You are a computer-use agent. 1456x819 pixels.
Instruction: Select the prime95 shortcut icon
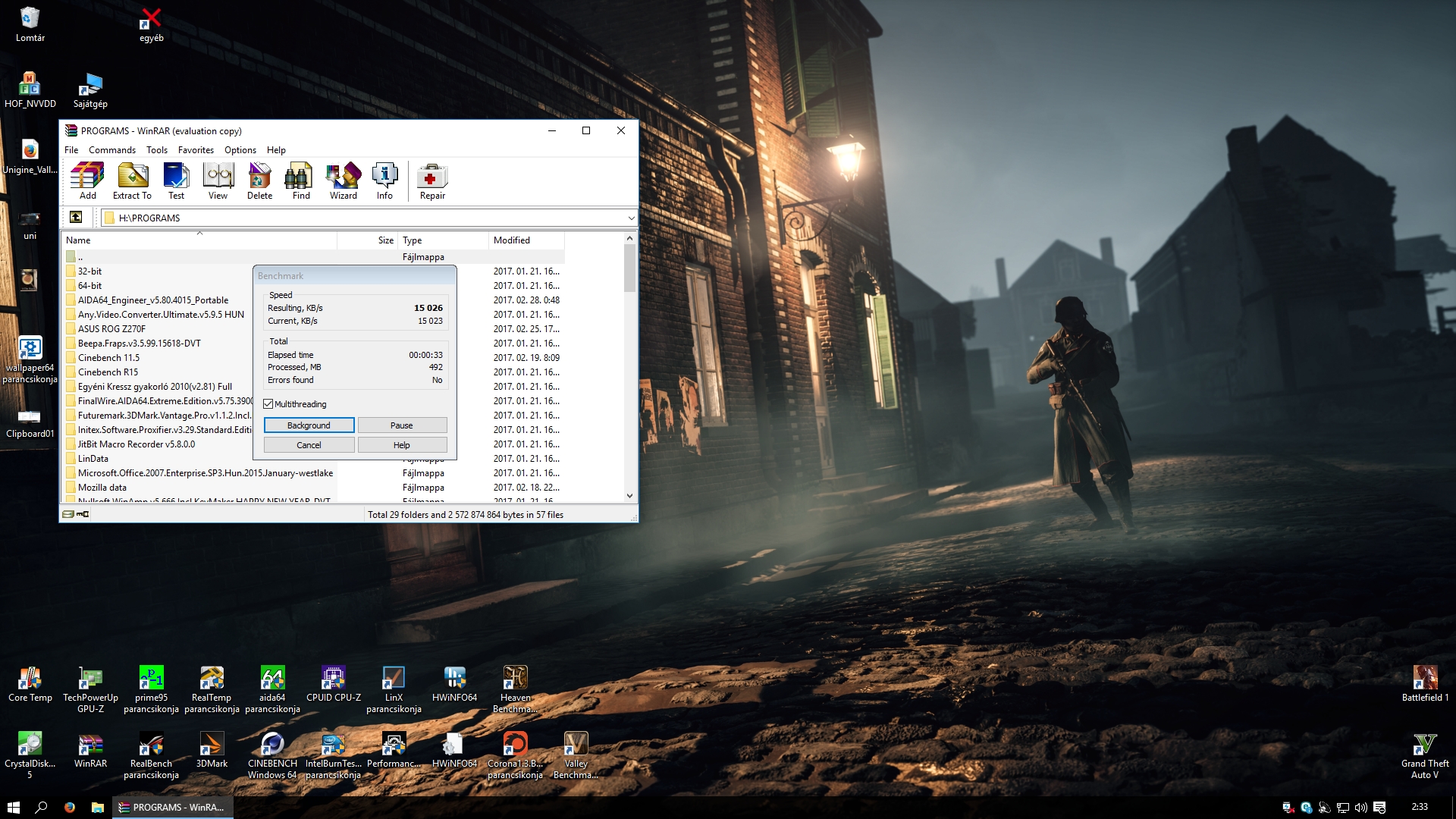click(x=151, y=689)
